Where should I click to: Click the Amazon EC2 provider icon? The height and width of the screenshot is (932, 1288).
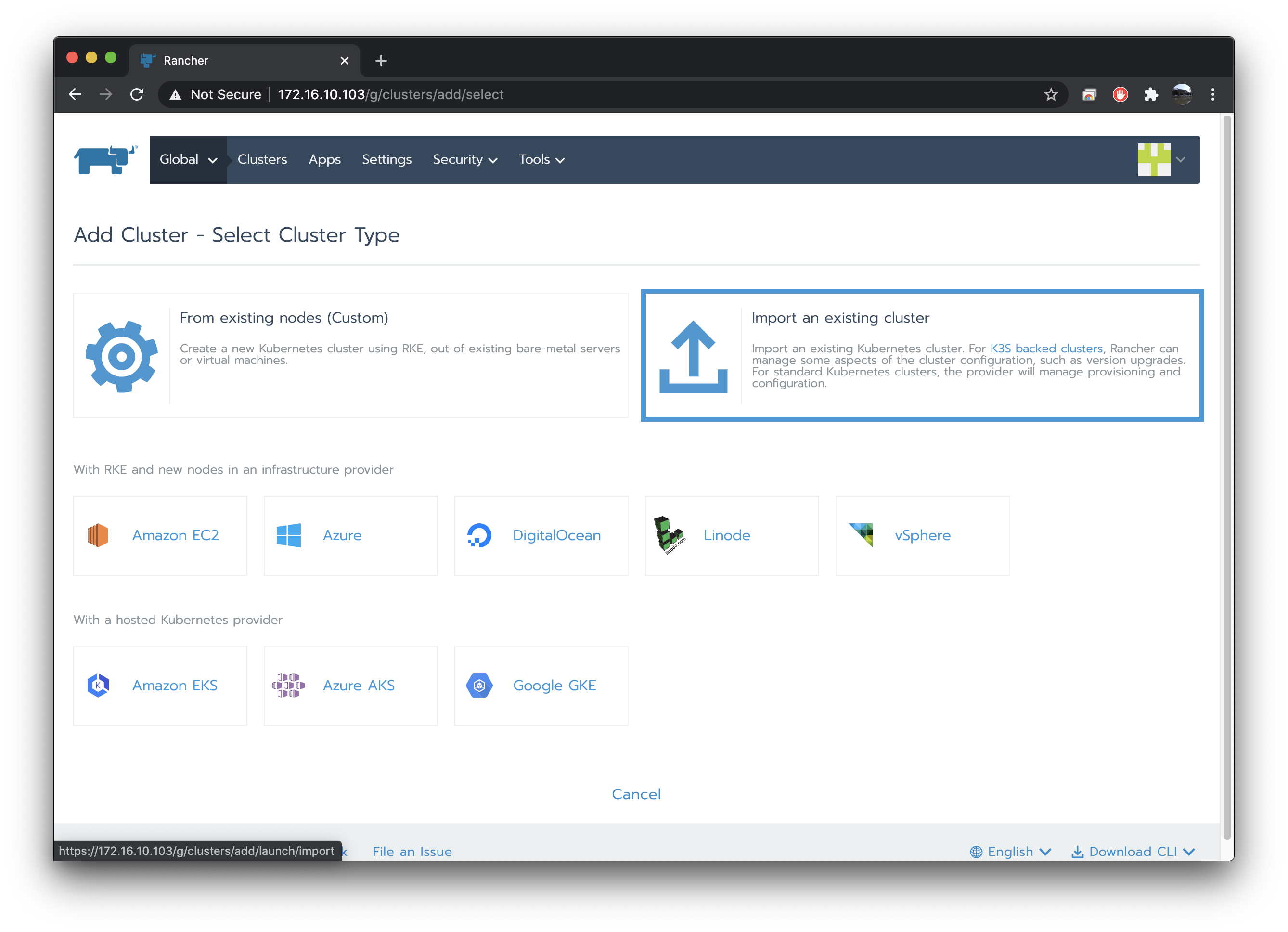click(98, 535)
